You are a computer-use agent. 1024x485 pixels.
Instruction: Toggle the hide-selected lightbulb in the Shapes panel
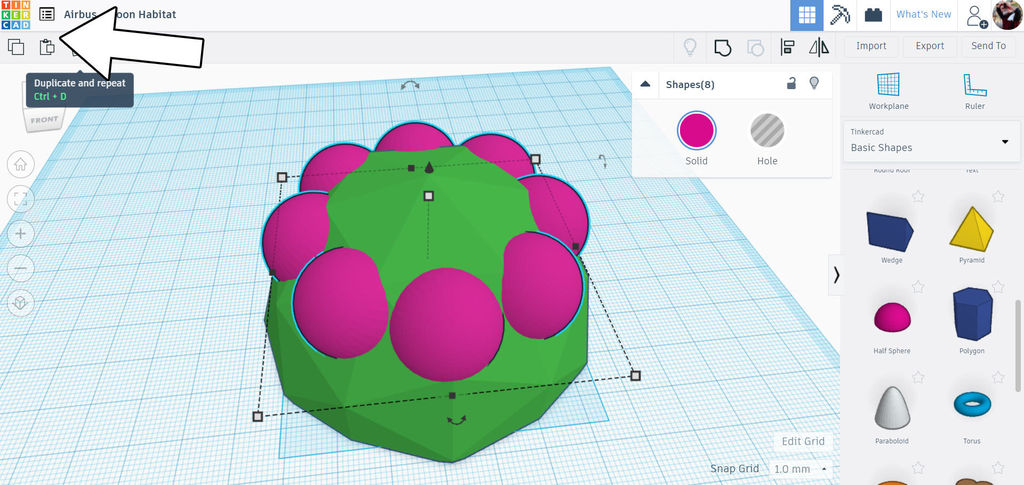pyautogui.click(x=814, y=83)
